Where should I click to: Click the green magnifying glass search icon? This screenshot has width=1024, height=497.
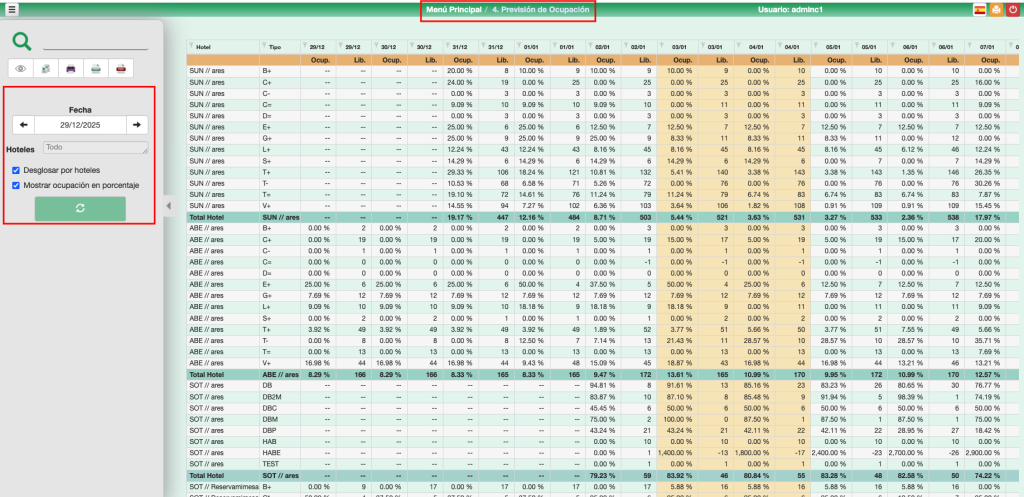pos(22,41)
